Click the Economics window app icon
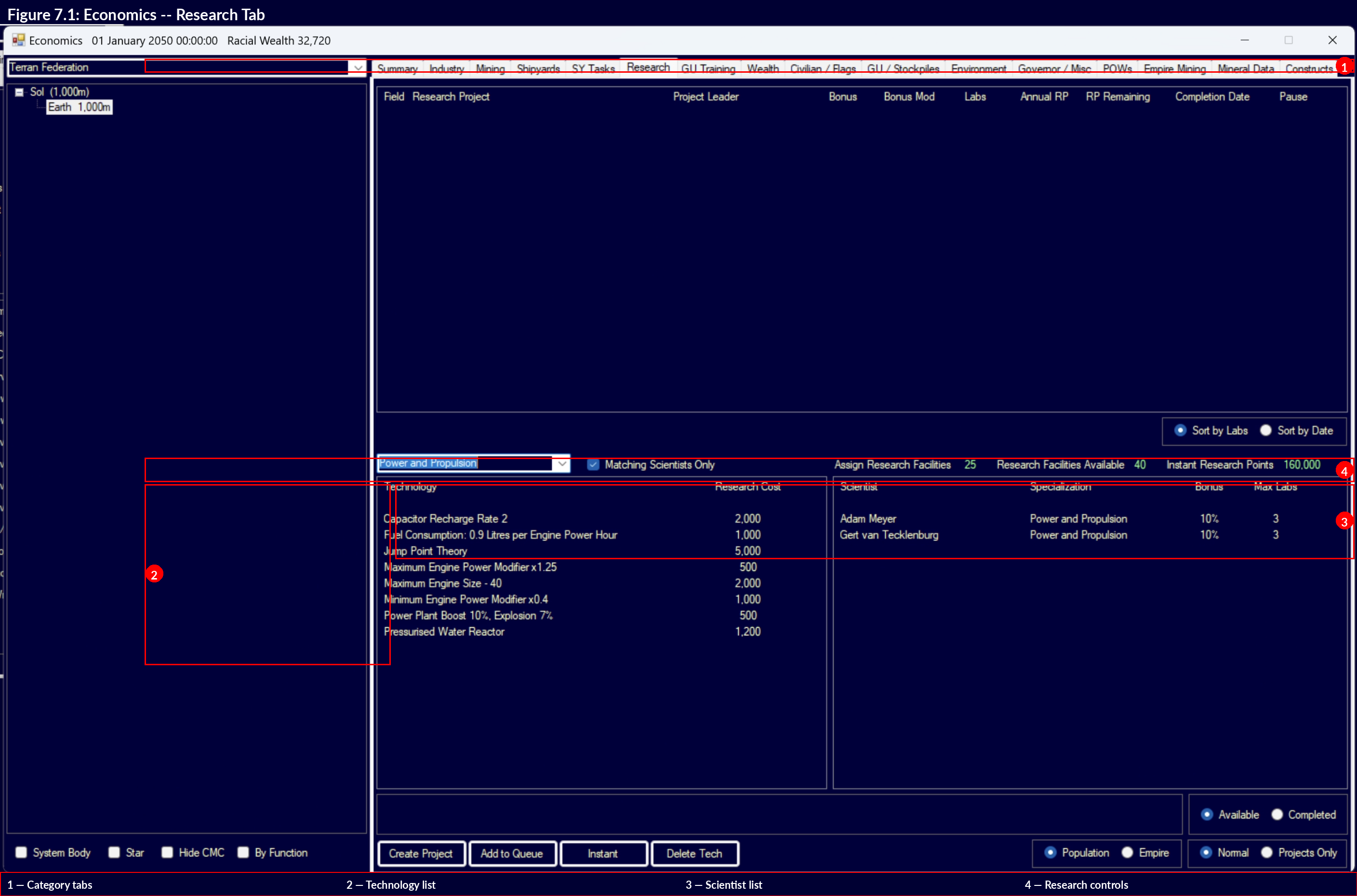Image resolution: width=1357 pixels, height=896 pixels. [x=18, y=40]
